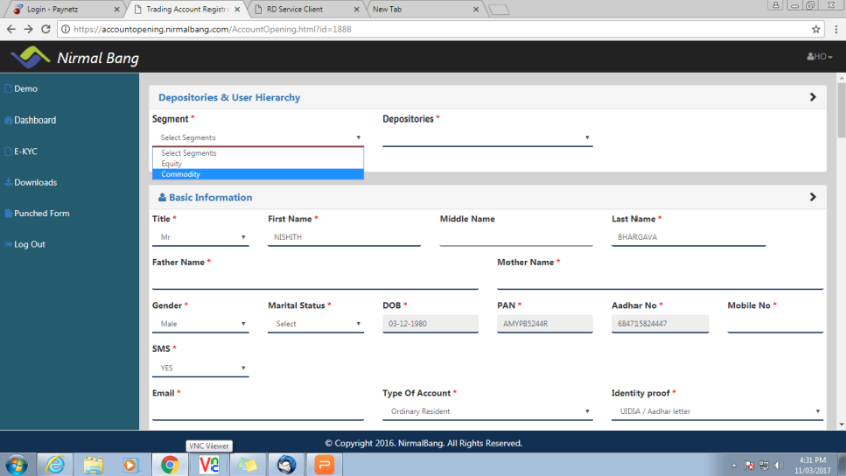Click Log Out in the sidebar
846x476 pixels.
coord(29,244)
